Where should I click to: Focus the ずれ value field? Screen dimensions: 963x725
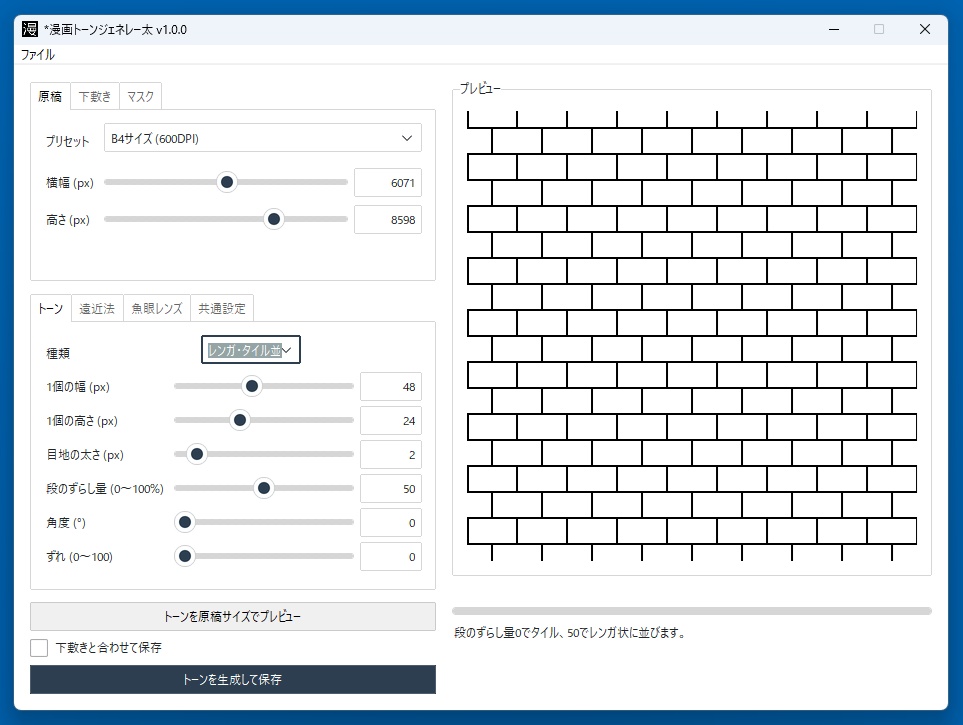pyautogui.click(x=391, y=557)
